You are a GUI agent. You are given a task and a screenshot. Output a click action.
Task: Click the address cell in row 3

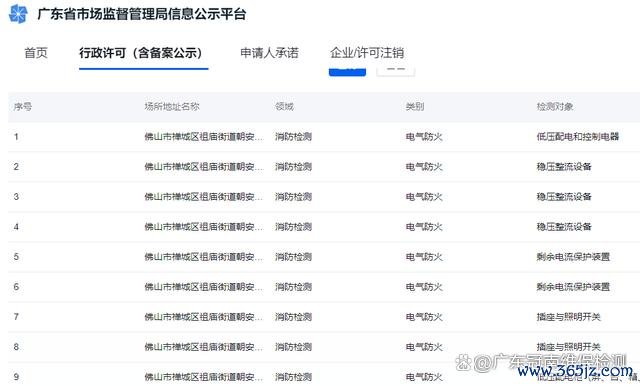pyautogui.click(x=204, y=197)
